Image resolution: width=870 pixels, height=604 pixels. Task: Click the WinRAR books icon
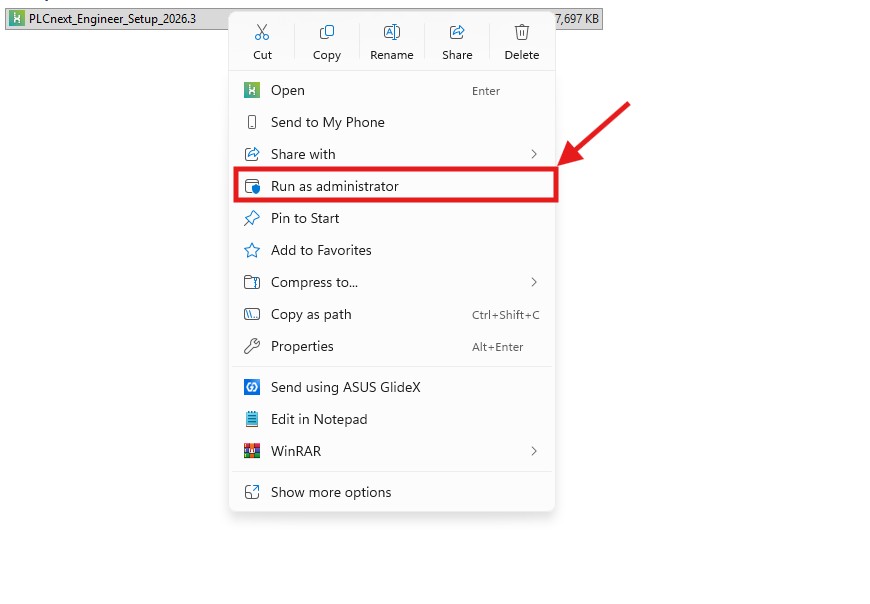[252, 450]
